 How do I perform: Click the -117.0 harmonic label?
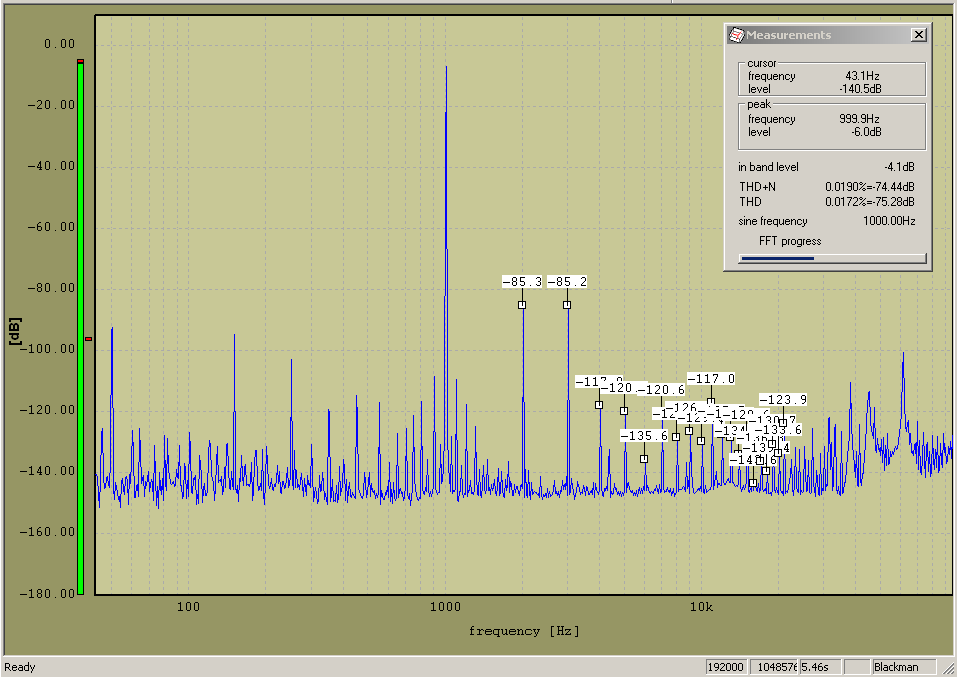(711, 379)
